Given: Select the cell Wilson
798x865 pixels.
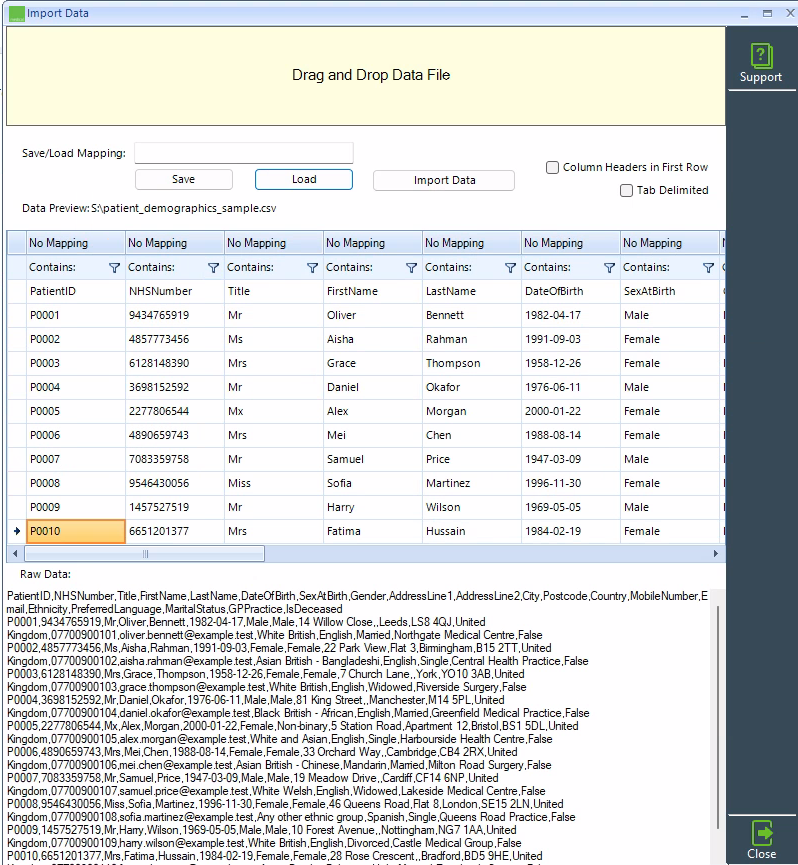Looking at the screenshot, I should coord(472,508).
